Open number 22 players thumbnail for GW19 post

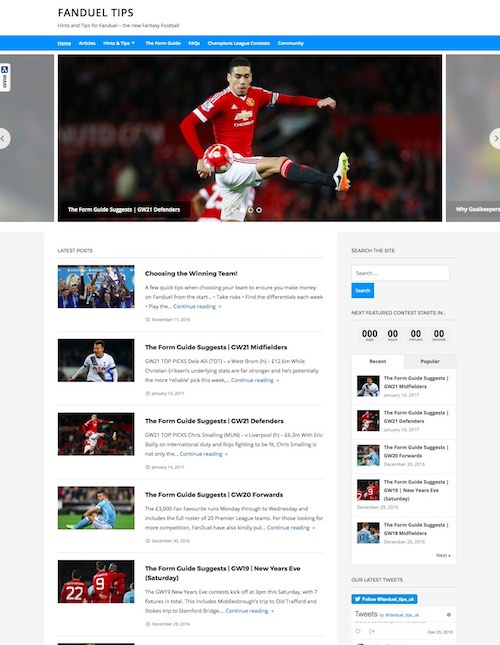96,581
